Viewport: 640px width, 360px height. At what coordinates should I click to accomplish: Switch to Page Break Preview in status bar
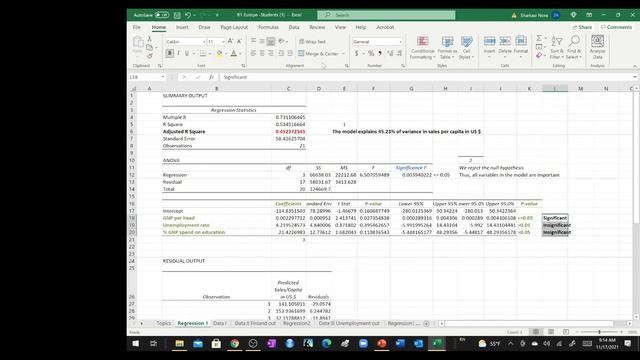point(566,332)
